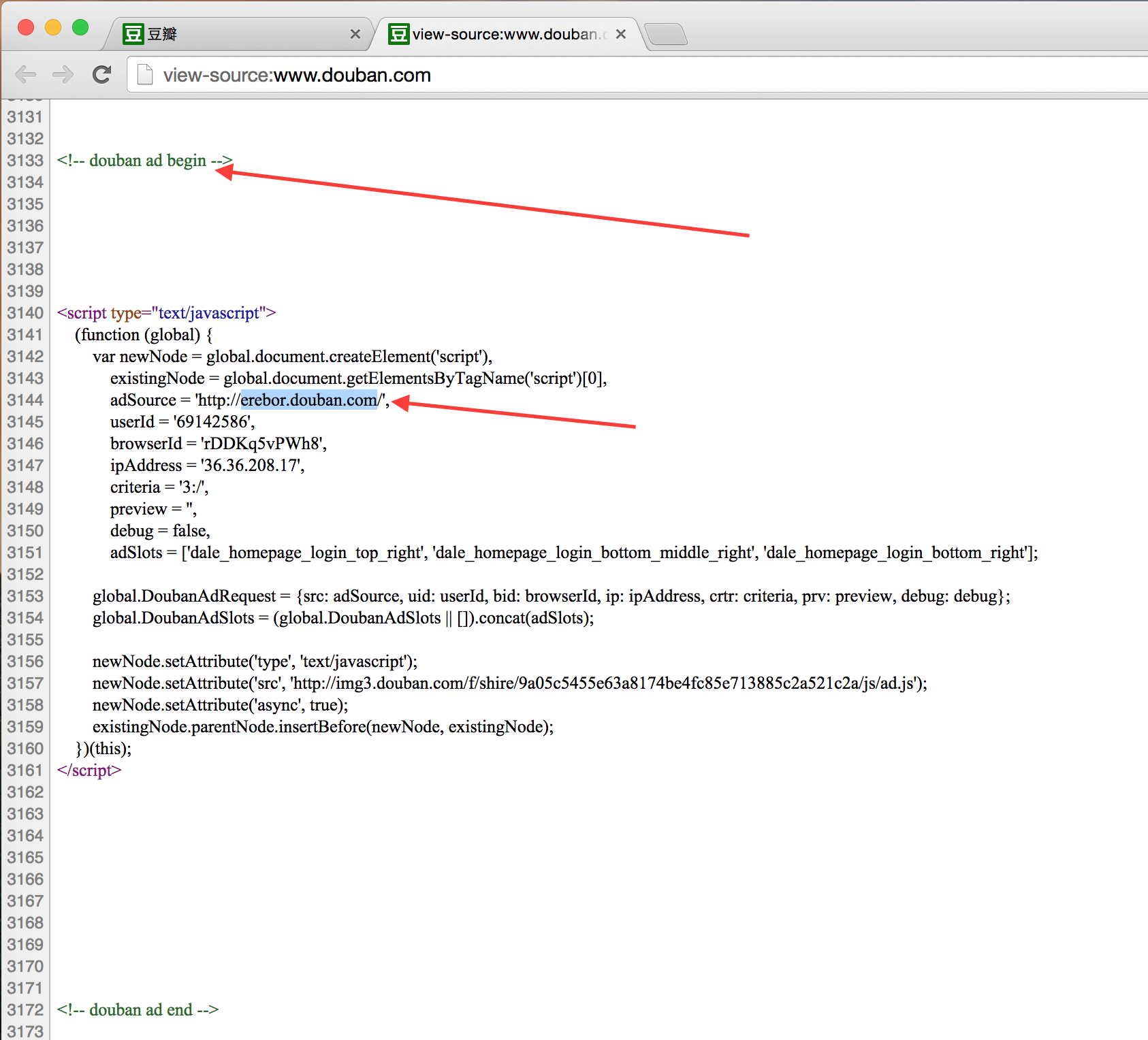Click the global.DoubanAdRequest line

[552, 596]
